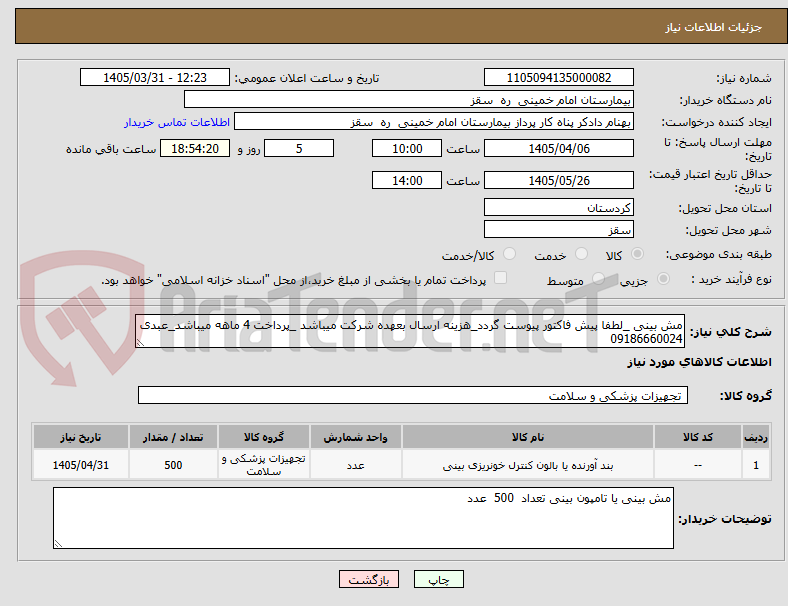Click the request creator name field
788x606 pixels.
coord(434,122)
